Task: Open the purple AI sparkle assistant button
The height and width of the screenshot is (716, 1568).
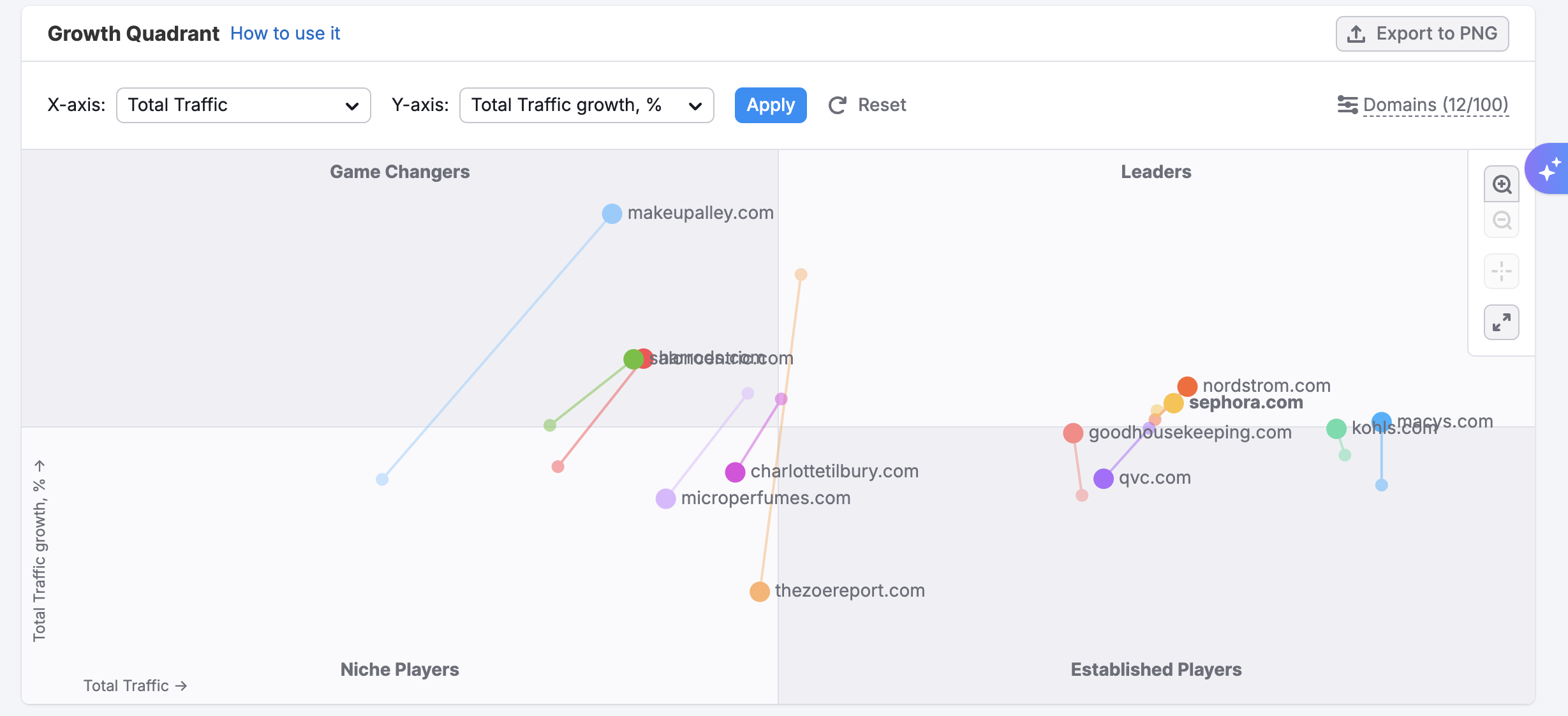Action: pyautogui.click(x=1549, y=170)
